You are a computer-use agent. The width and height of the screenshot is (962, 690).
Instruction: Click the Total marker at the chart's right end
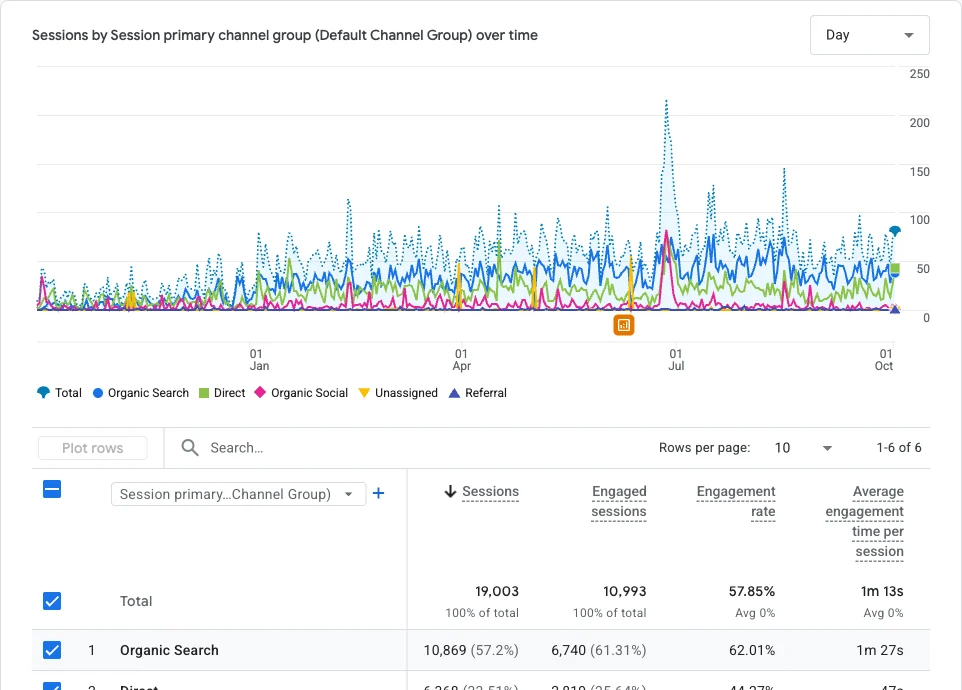[895, 231]
